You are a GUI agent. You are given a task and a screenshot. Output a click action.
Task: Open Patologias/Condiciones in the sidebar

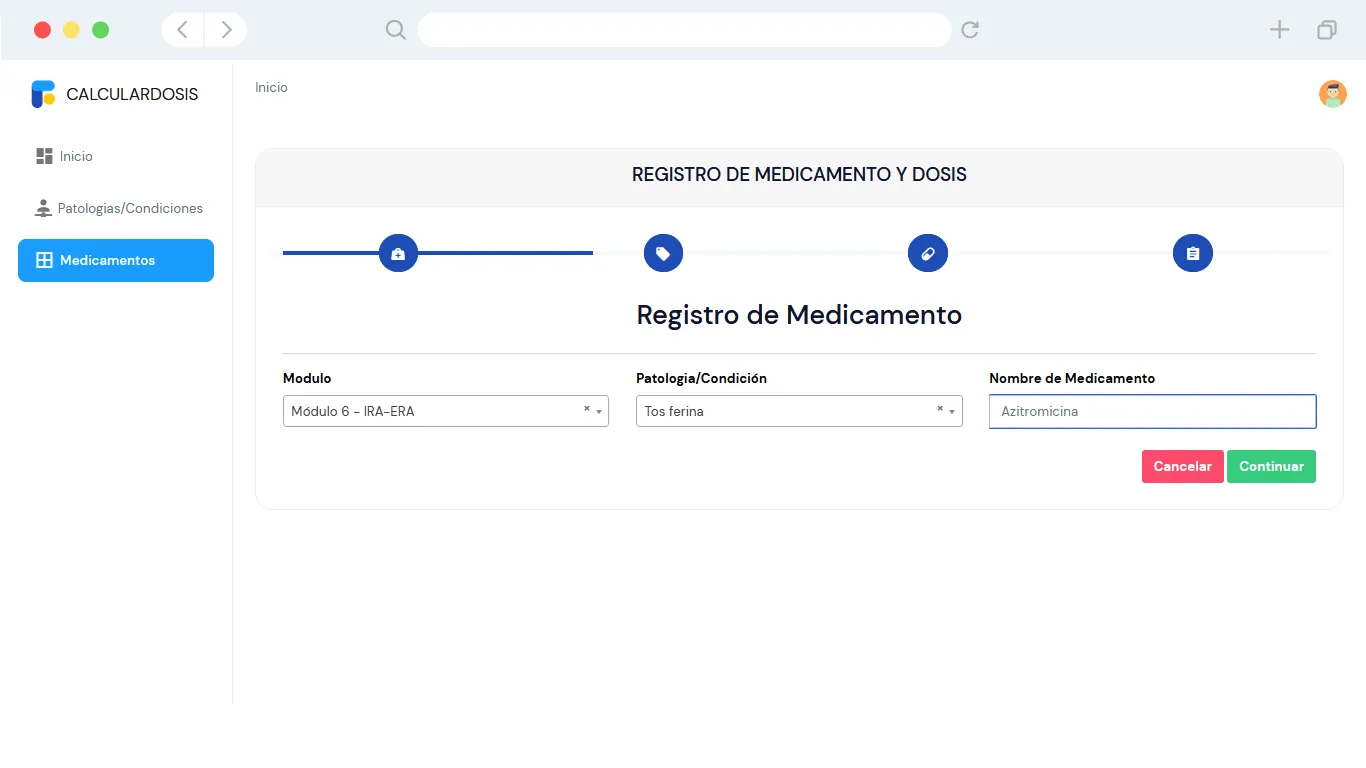coord(130,208)
